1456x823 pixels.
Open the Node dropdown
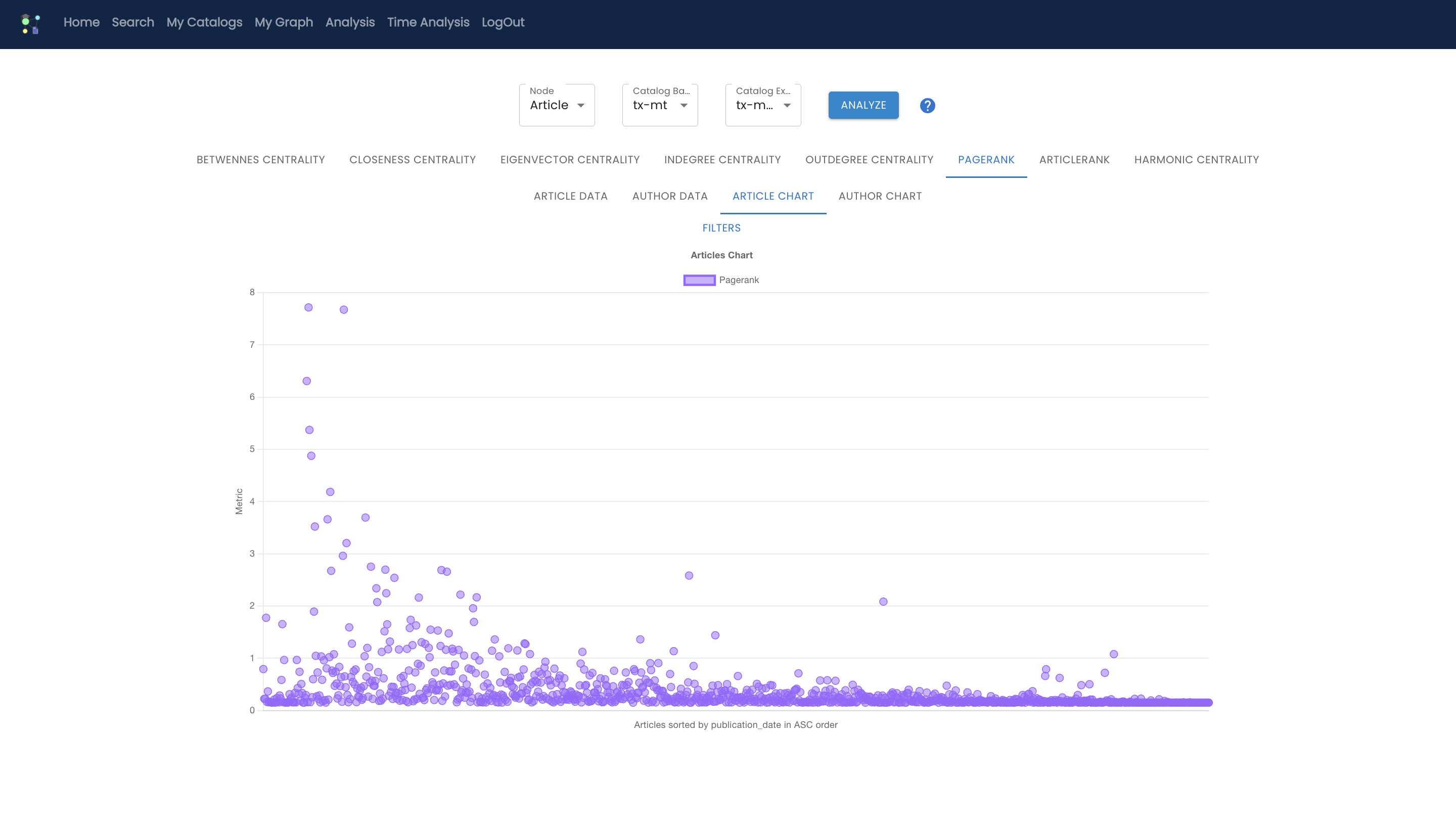(x=556, y=105)
